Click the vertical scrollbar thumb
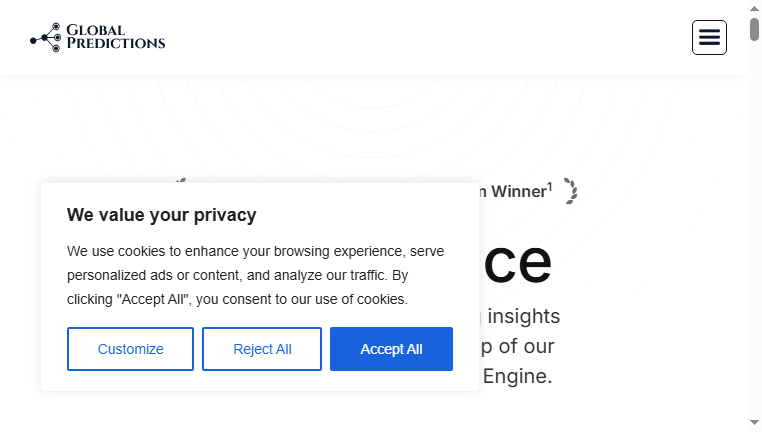Viewport: 762px width, 432px height. 754,29
